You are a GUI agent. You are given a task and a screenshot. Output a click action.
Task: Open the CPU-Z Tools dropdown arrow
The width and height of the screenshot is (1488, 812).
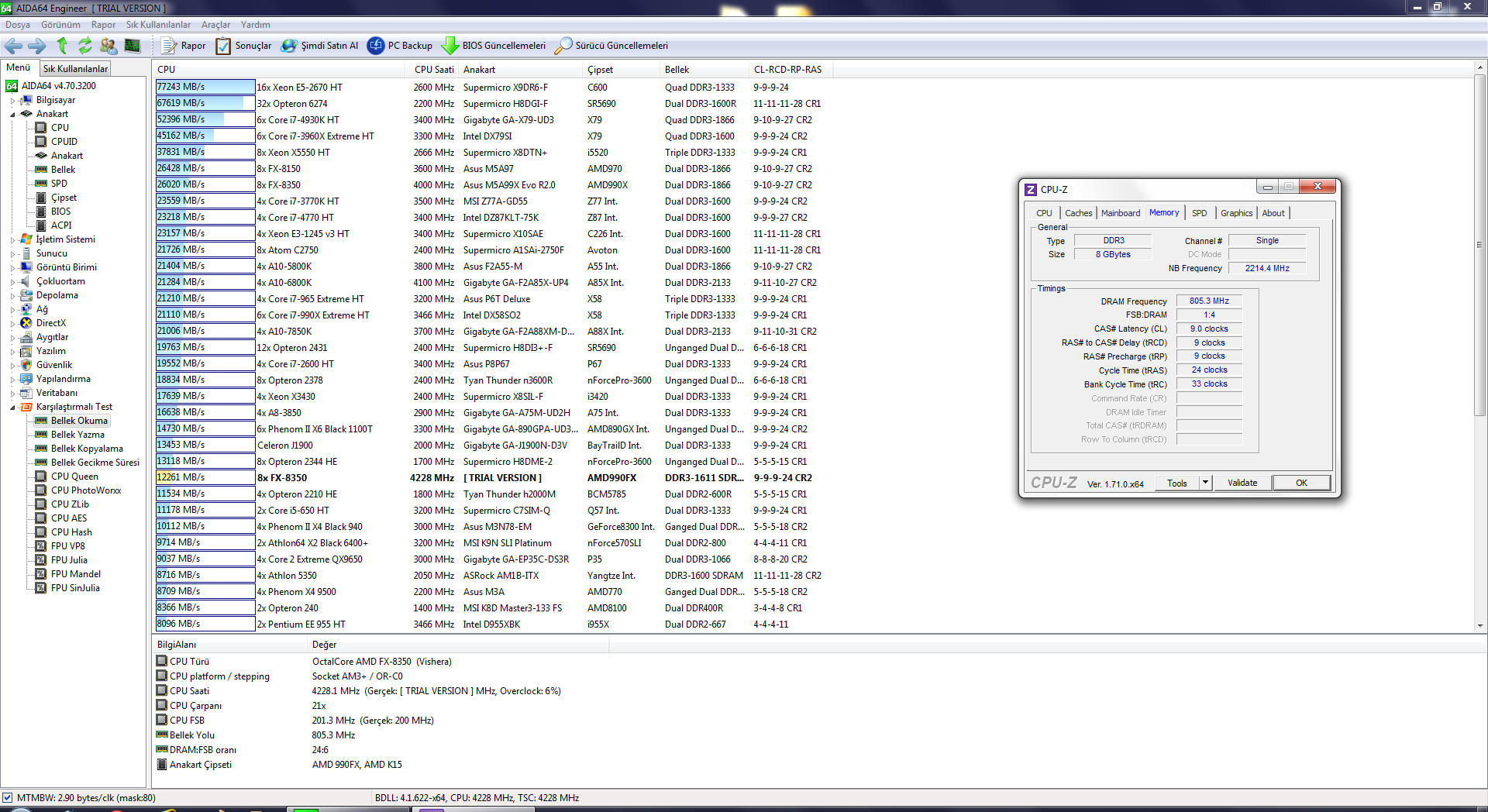coord(1205,483)
